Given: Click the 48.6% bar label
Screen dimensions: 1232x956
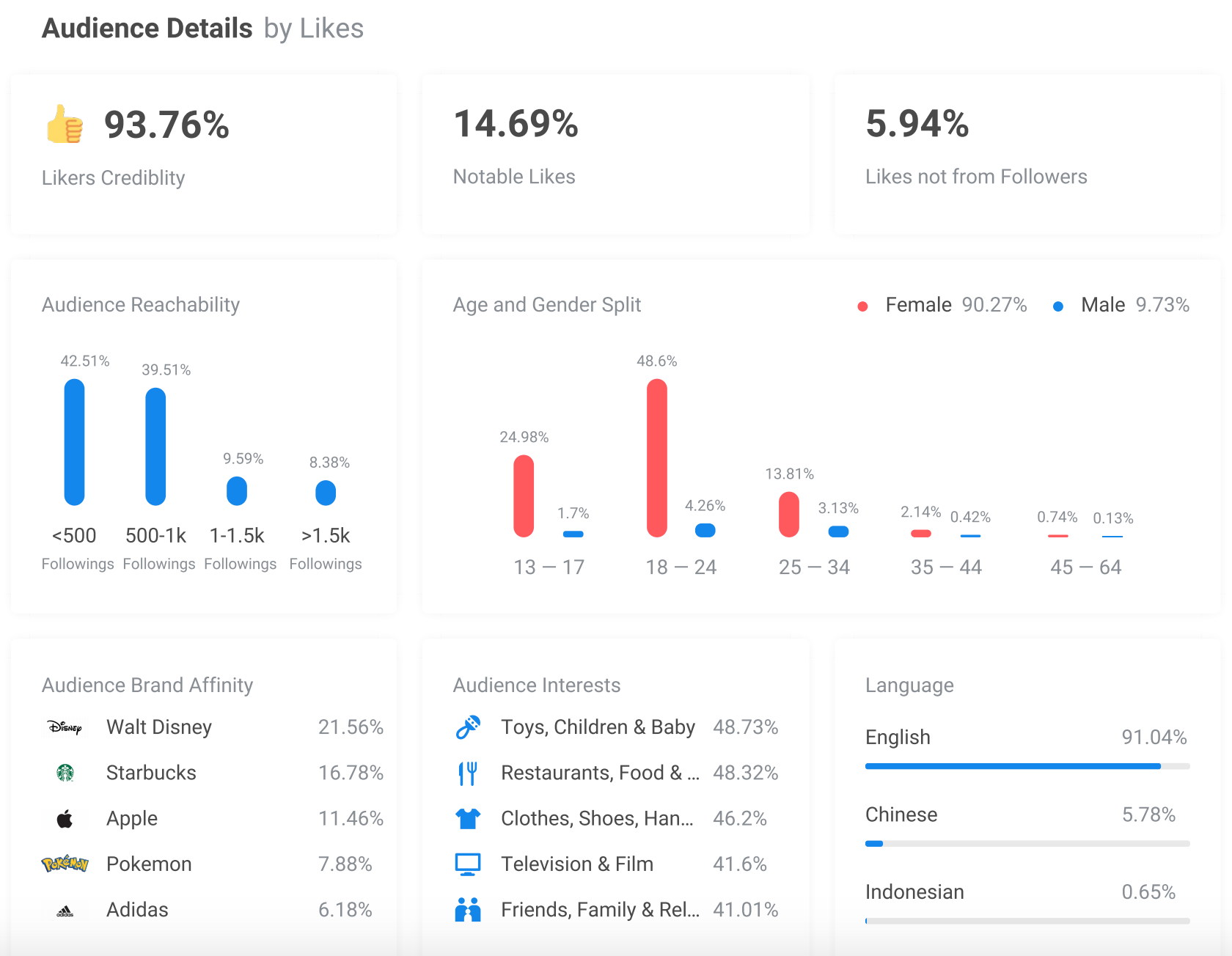Looking at the screenshot, I should [657, 361].
